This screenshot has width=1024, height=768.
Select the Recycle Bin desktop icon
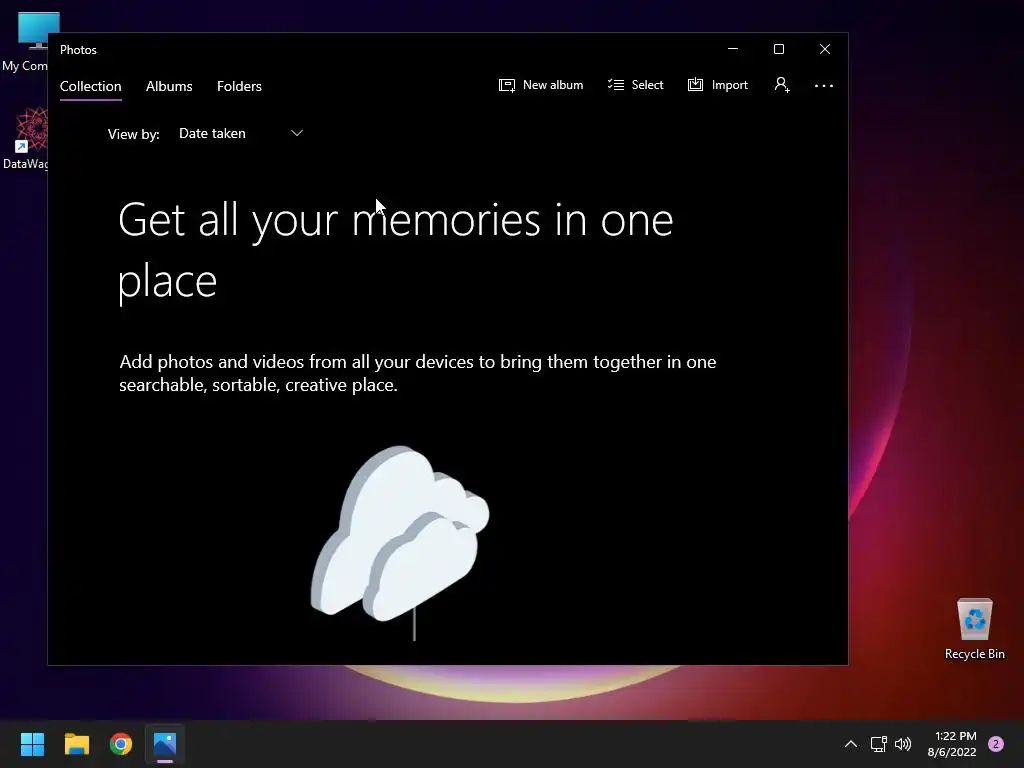[974, 629]
